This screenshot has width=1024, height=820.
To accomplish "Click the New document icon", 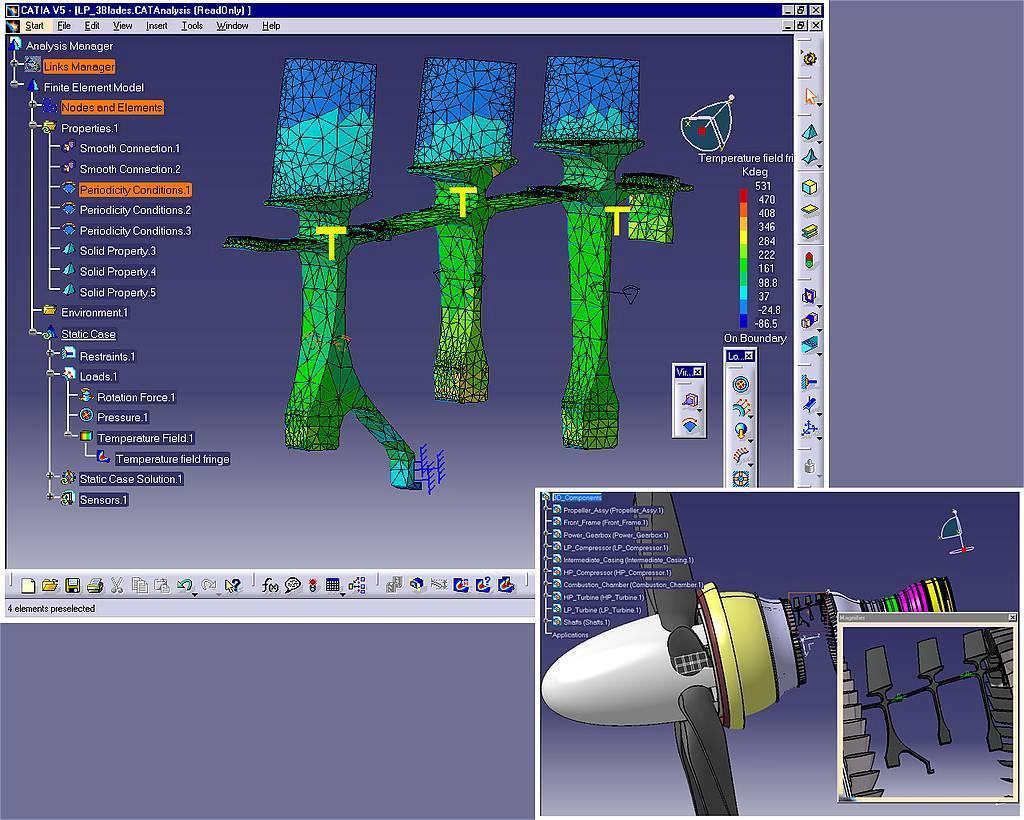I will point(27,585).
